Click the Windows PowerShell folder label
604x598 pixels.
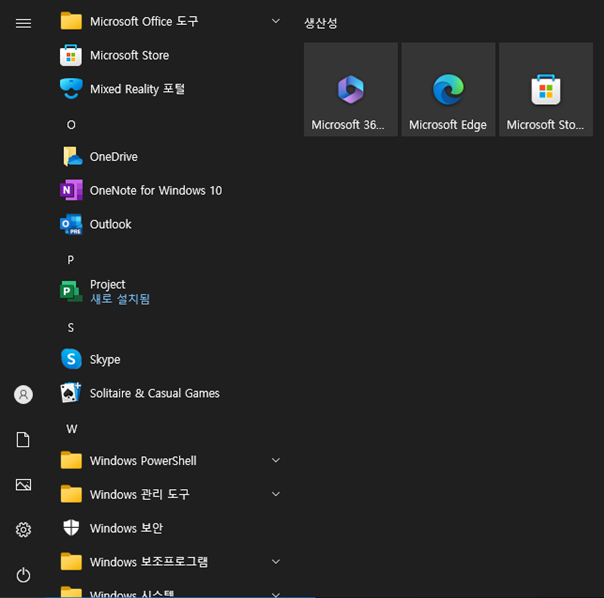(143, 460)
